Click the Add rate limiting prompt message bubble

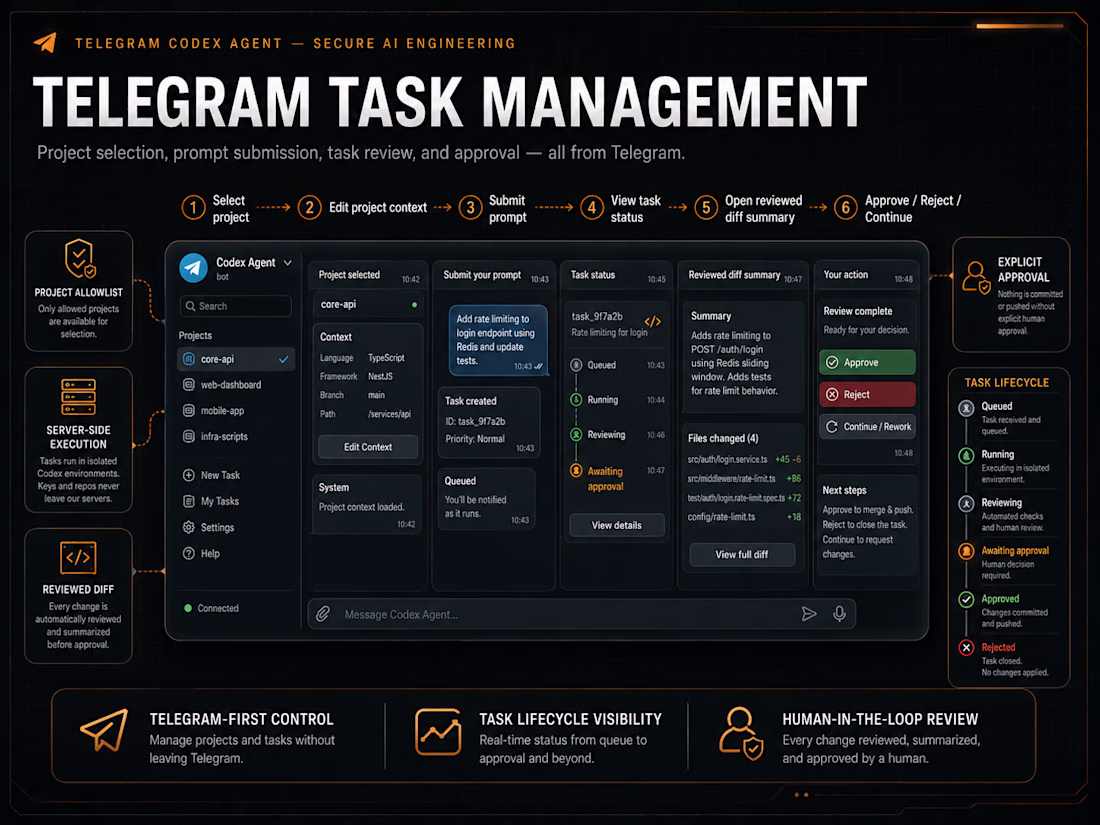498,340
